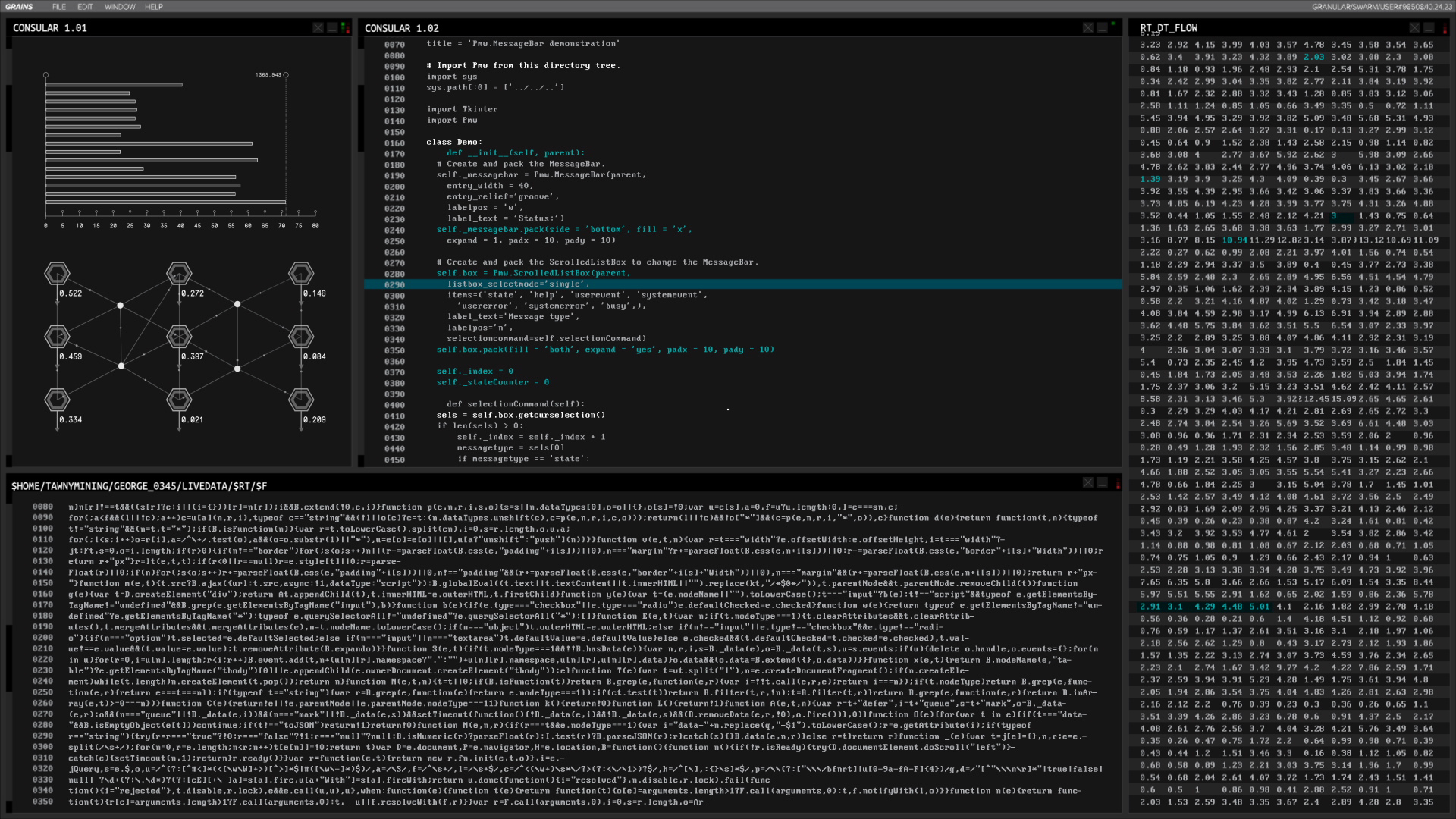Click the CONSULAR 1.02 panel title
This screenshot has height=819, width=1456.
pos(402,28)
